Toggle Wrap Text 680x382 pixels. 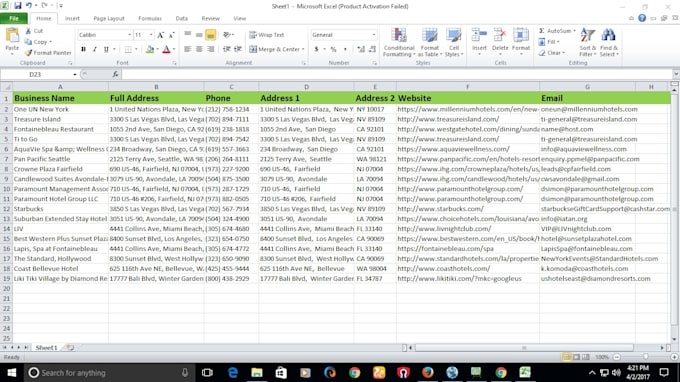tap(267, 35)
